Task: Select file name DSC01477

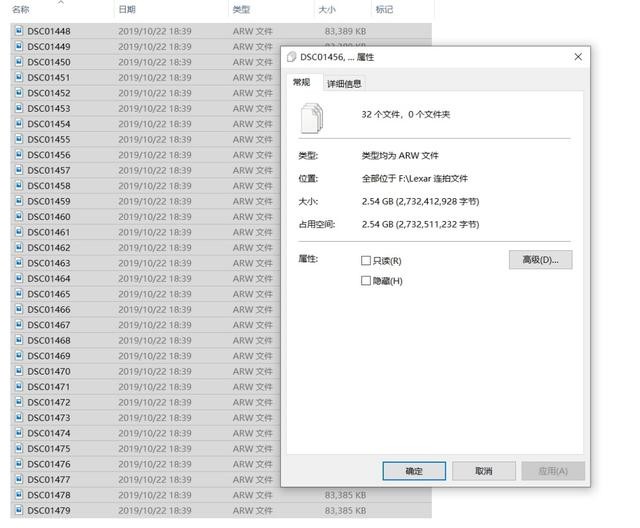Action: 49,479
